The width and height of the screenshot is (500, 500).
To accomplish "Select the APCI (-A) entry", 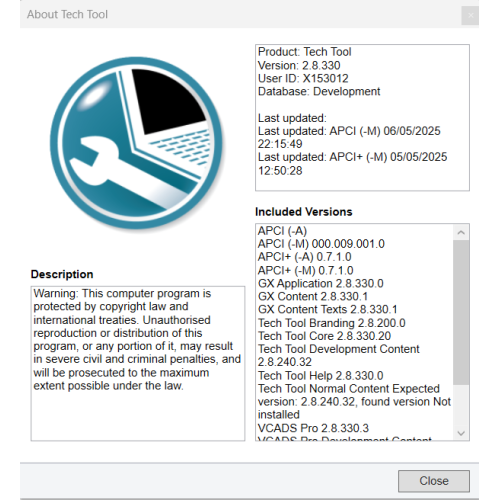I will coord(282,231).
